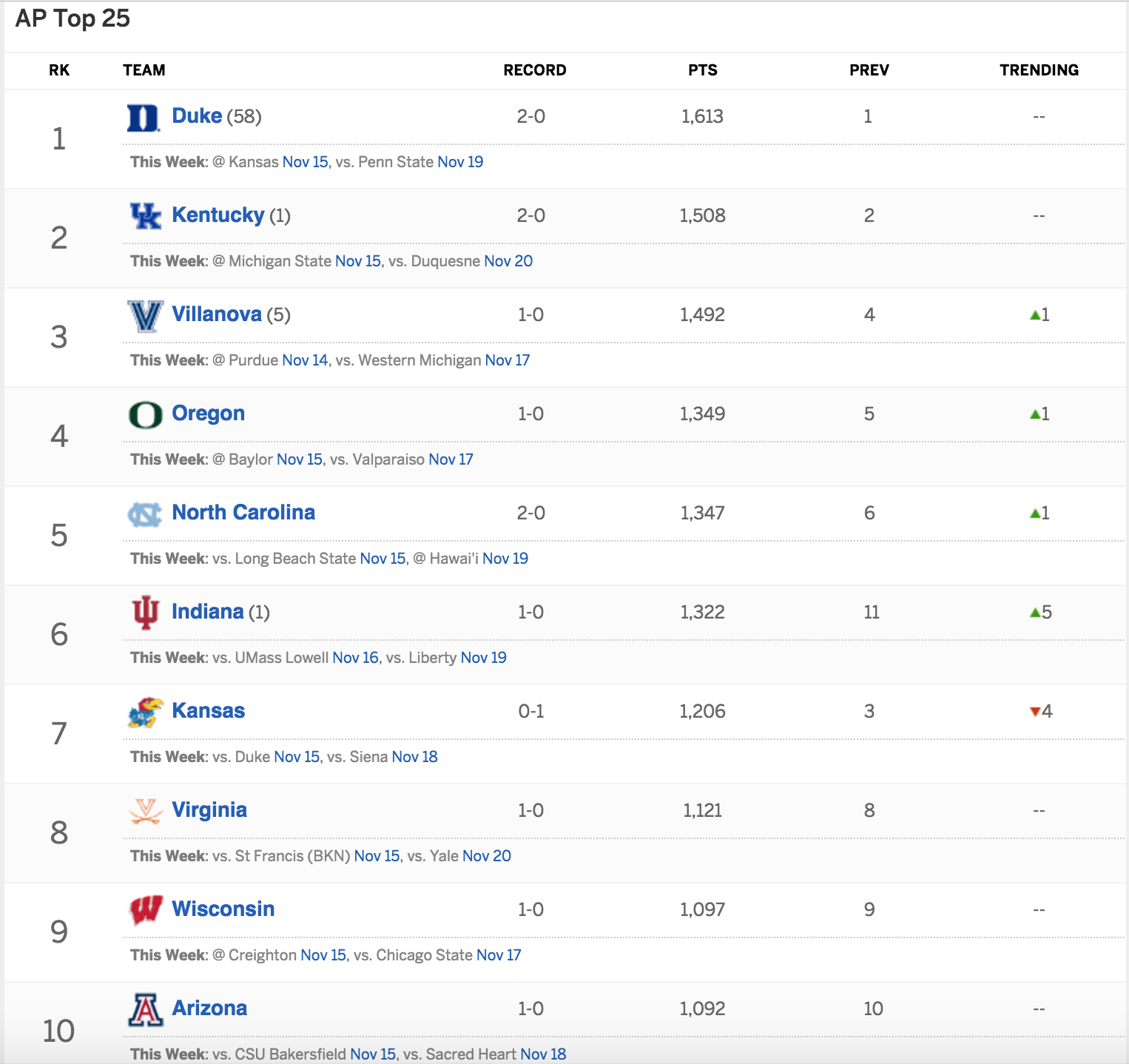Click the Indiana trident logo
This screenshot has height=1064, width=1129.
[145, 613]
